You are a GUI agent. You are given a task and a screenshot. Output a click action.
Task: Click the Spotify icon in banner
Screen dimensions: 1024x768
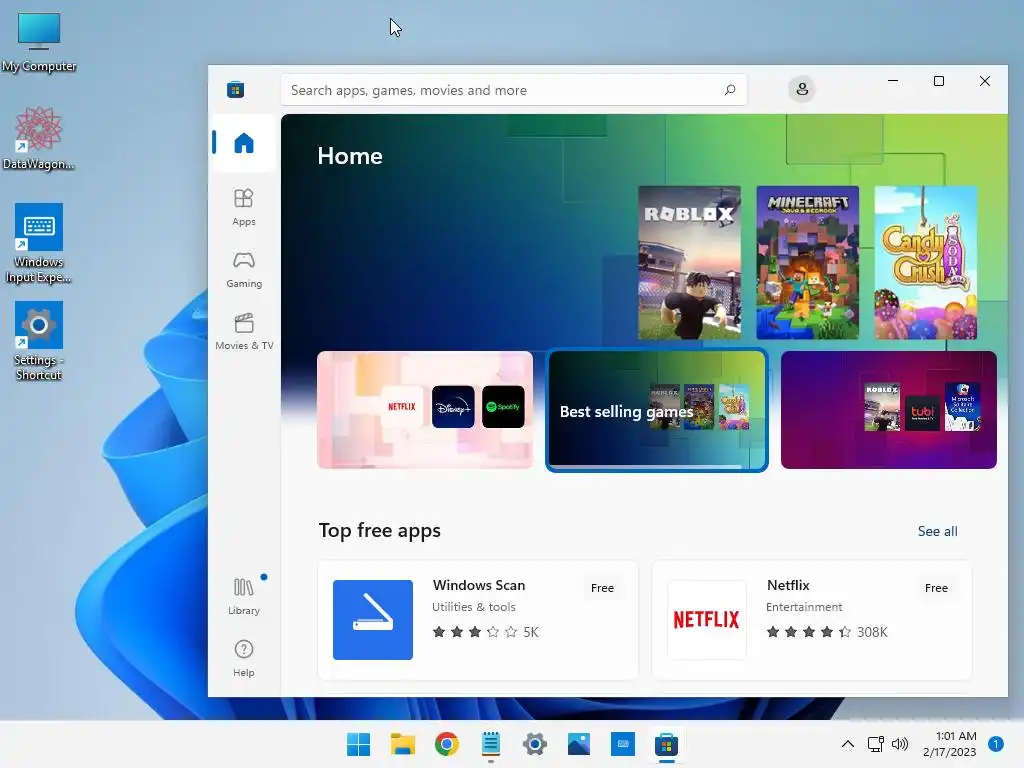point(503,407)
